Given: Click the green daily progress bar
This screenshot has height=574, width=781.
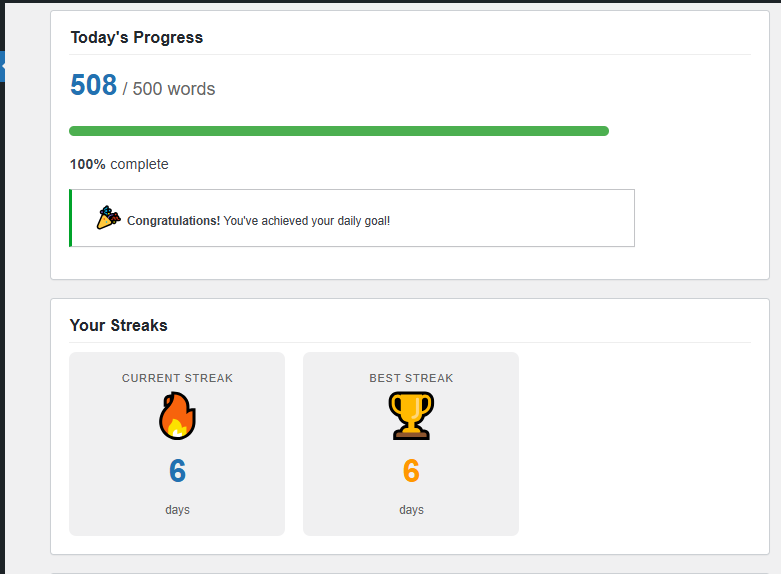Looking at the screenshot, I should (x=339, y=131).
